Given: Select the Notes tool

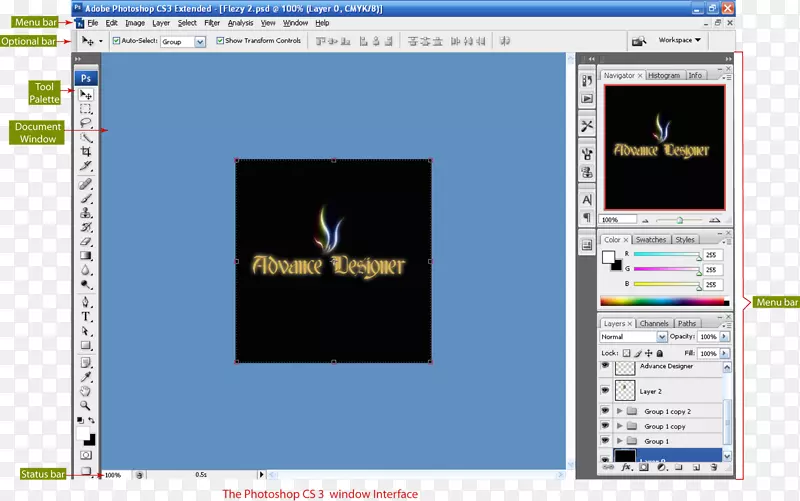Looking at the screenshot, I should [x=86, y=363].
